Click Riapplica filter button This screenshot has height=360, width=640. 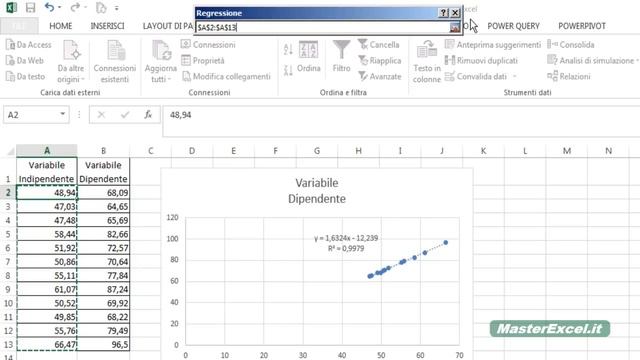[380, 60]
